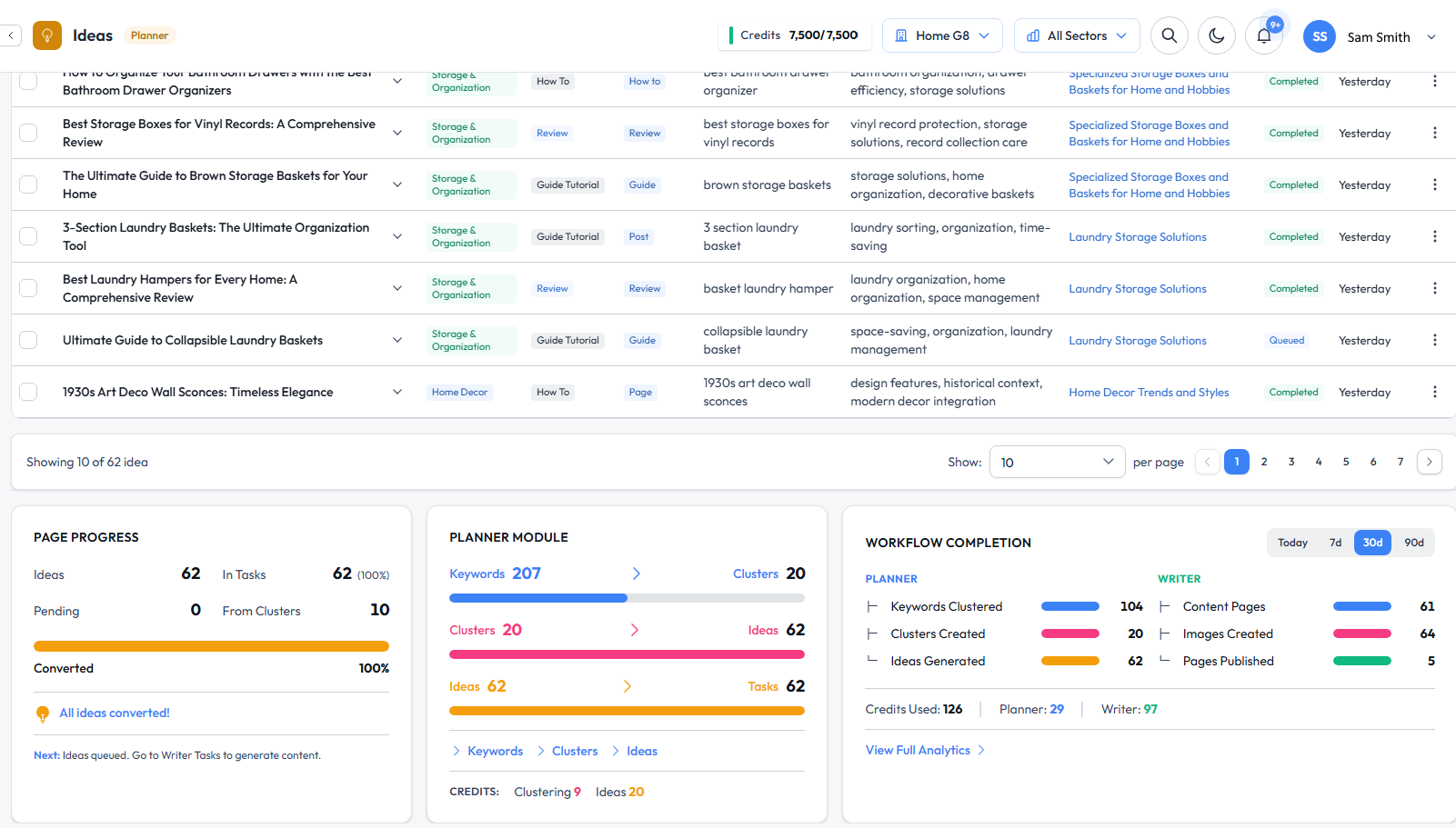The width and height of the screenshot is (1456, 828).
Task: Toggle dark mode moon icon
Action: (1216, 35)
